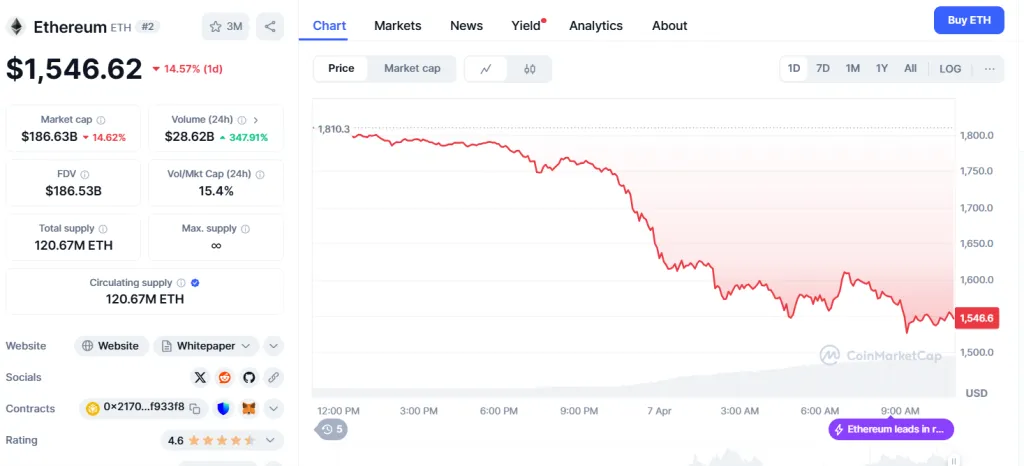This screenshot has height=466, width=1024.
Task: Select the Price toggle option
Action: [x=341, y=69]
